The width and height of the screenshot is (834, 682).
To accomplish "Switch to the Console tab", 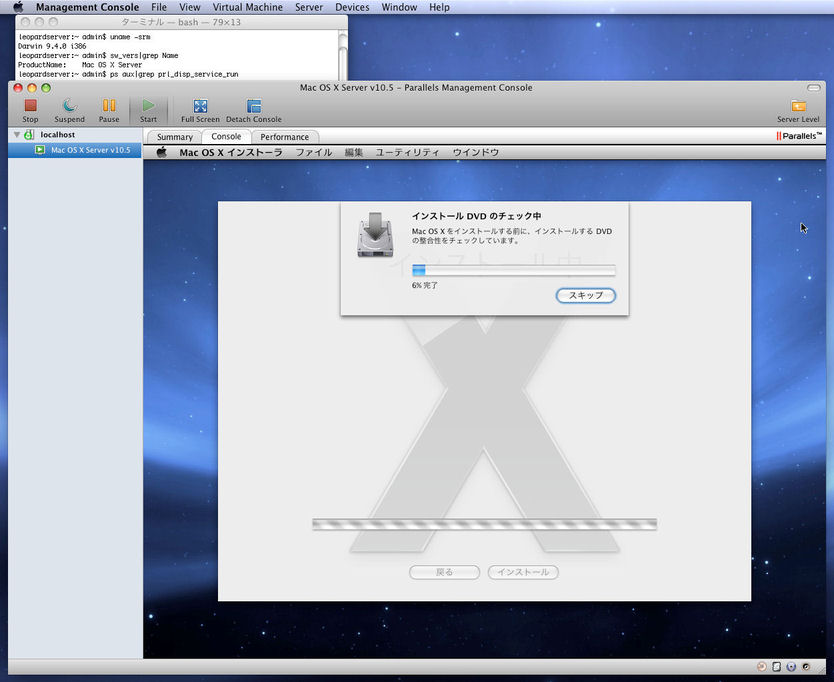I will pyautogui.click(x=226, y=136).
